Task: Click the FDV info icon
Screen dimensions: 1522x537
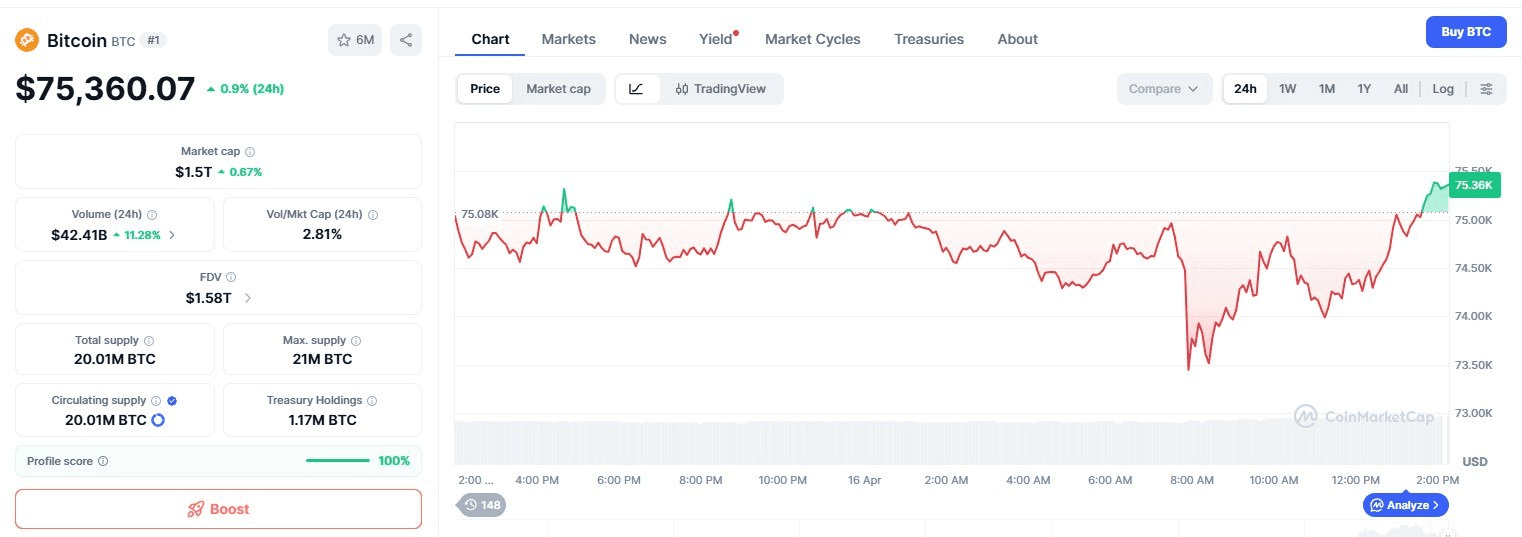Action: coord(231,277)
